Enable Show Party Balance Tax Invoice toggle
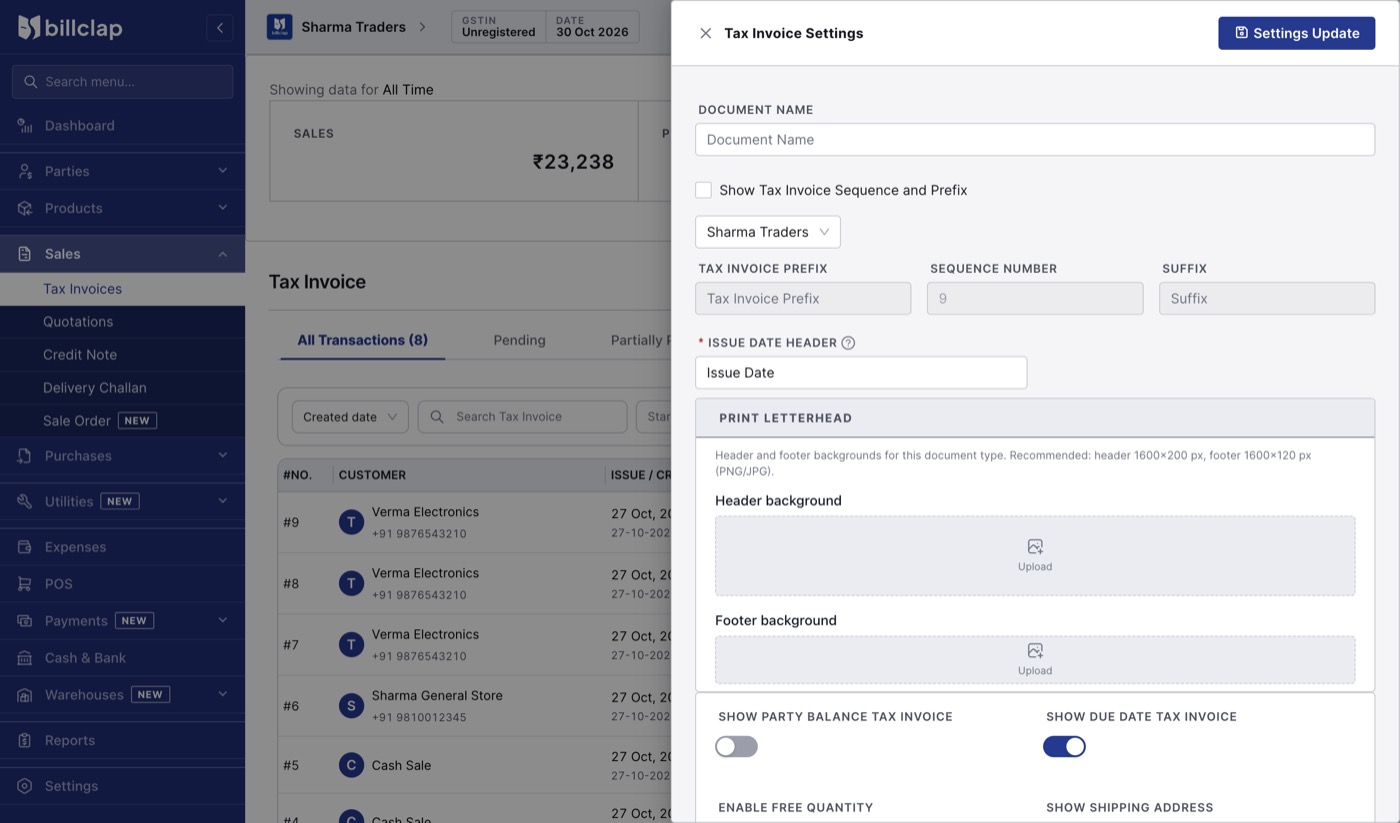 [x=736, y=746]
